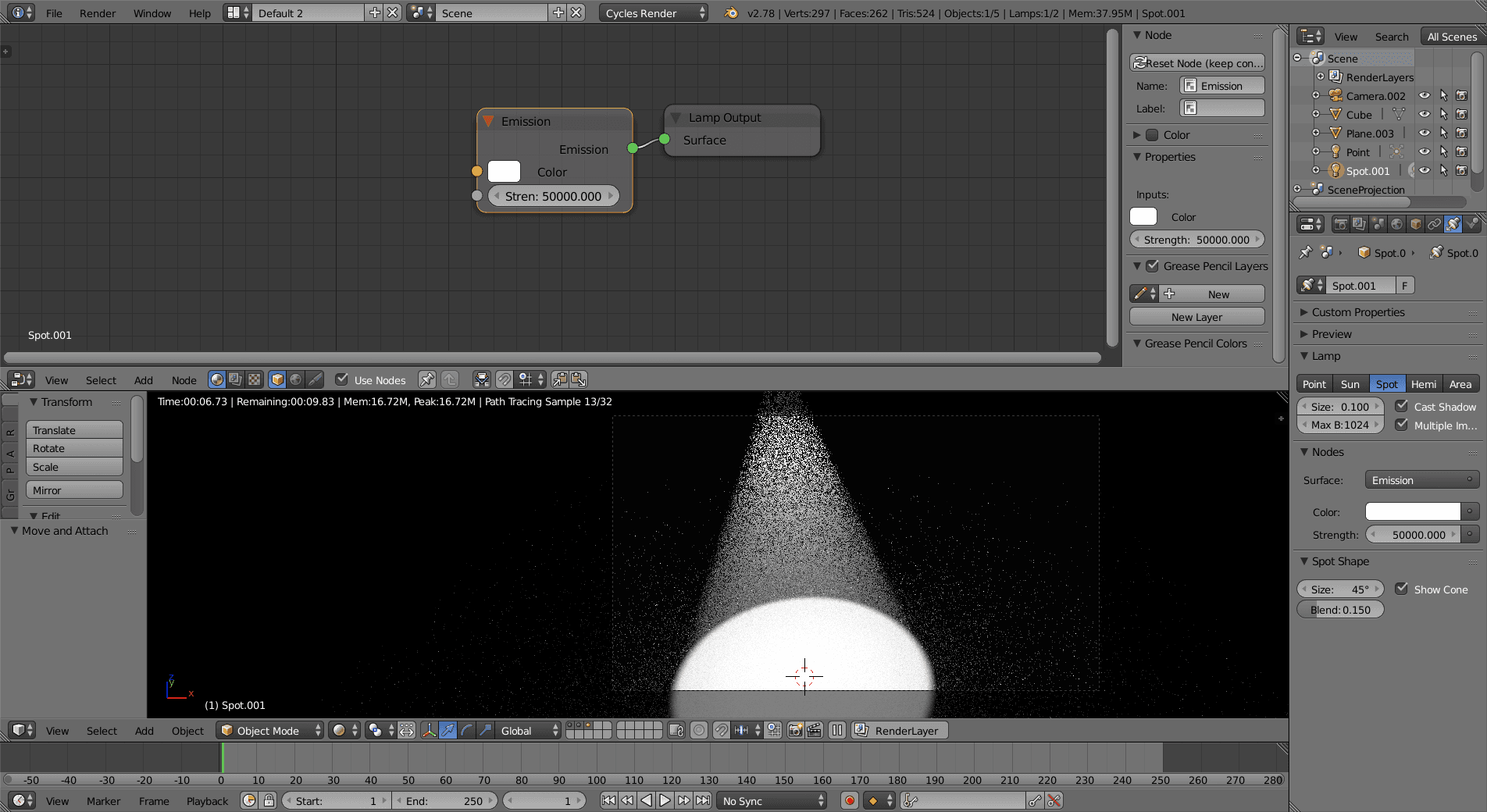Click the Emission node Color swatch

tap(504, 172)
